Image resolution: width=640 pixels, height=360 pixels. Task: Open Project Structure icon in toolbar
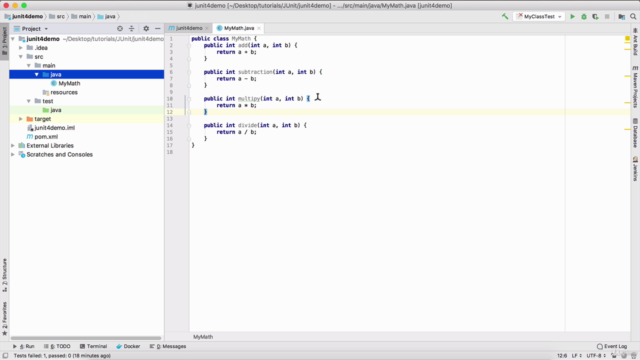pyautogui.click(x=622, y=17)
